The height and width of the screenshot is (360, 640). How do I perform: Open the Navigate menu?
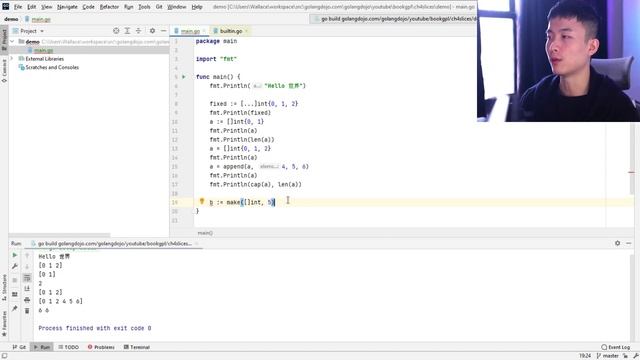coord(67,7)
